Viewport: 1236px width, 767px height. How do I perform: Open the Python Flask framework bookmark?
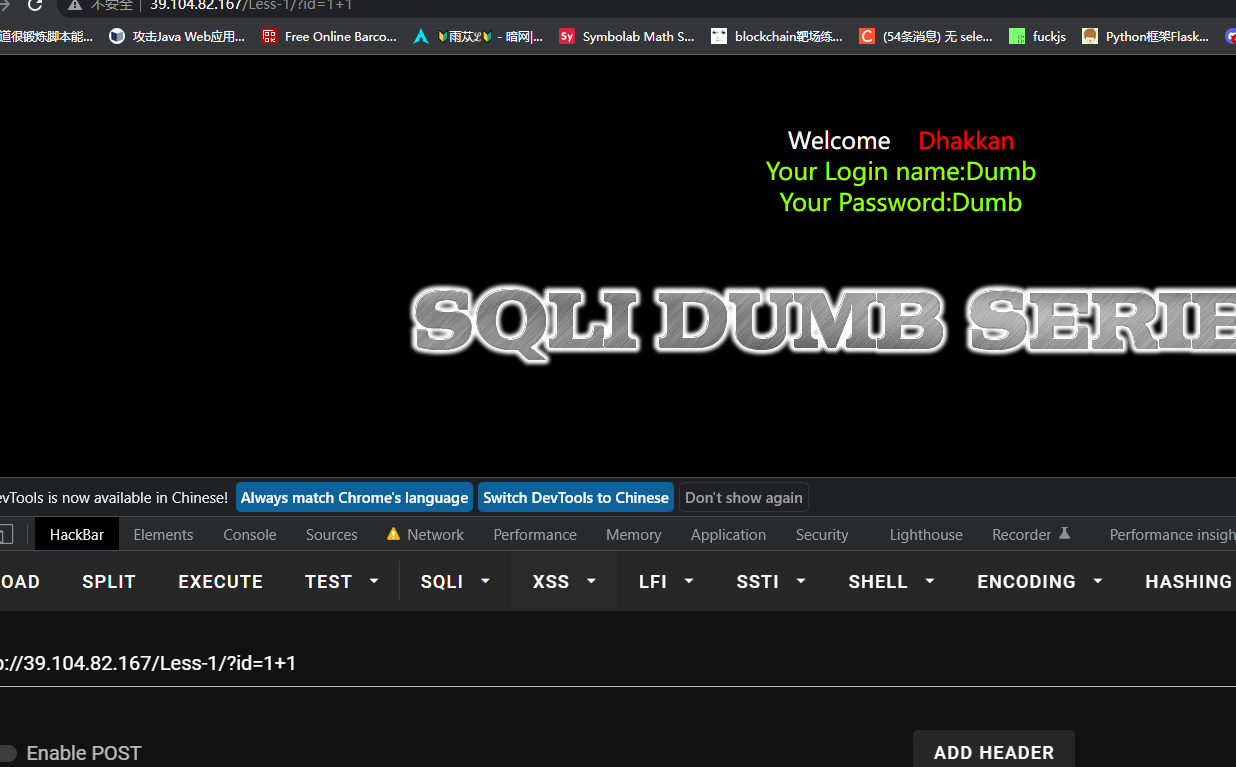pyautogui.click(x=1146, y=36)
